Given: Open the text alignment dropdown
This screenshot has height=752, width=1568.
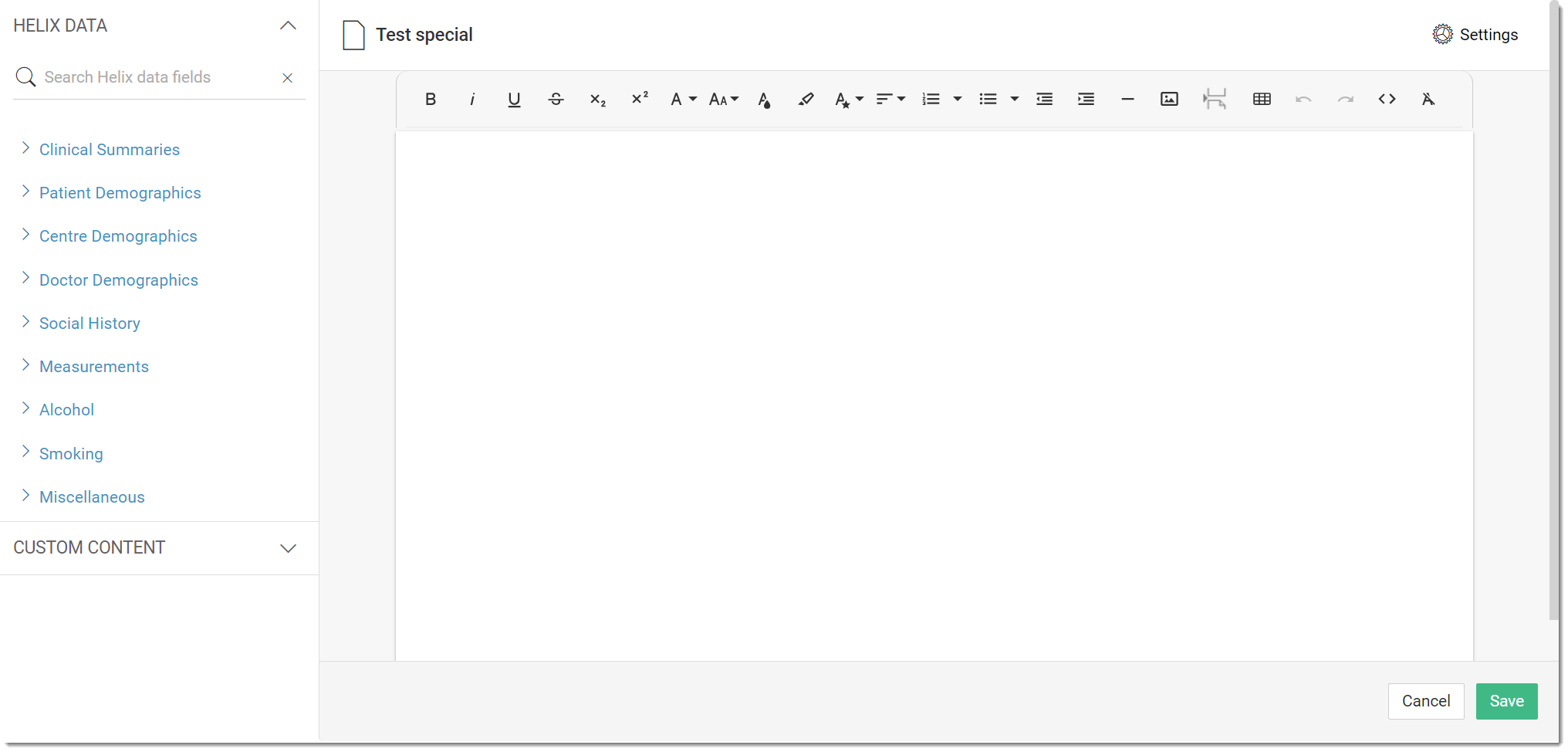Looking at the screenshot, I should [890, 99].
